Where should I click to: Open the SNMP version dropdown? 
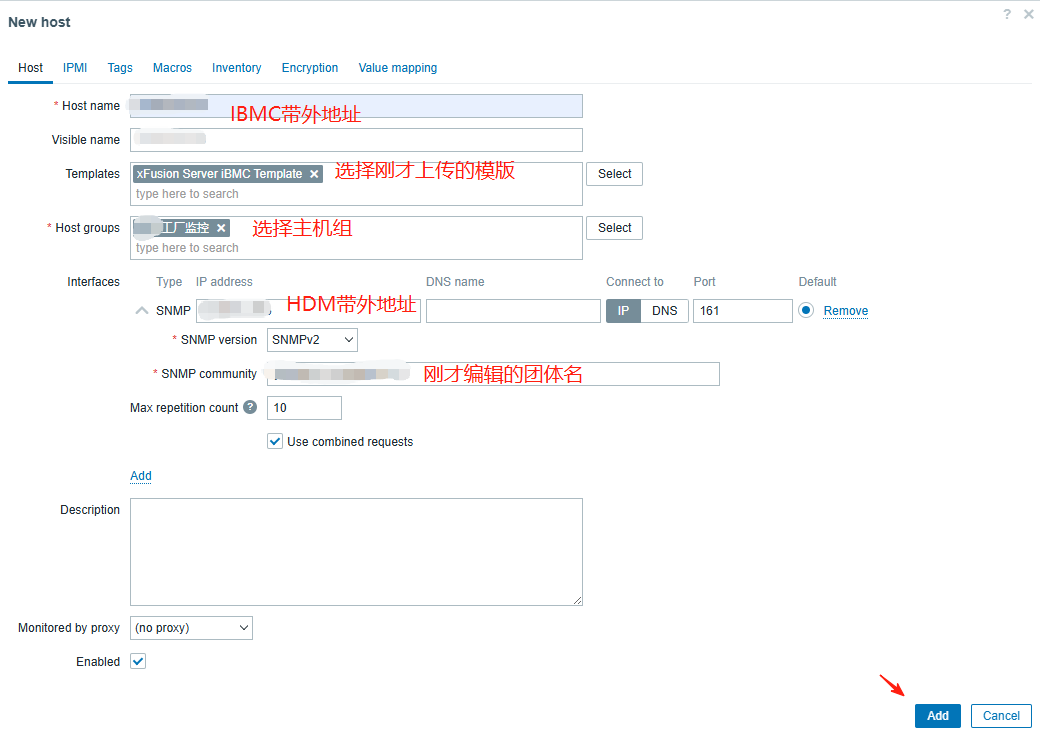pyautogui.click(x=312, y=340)
